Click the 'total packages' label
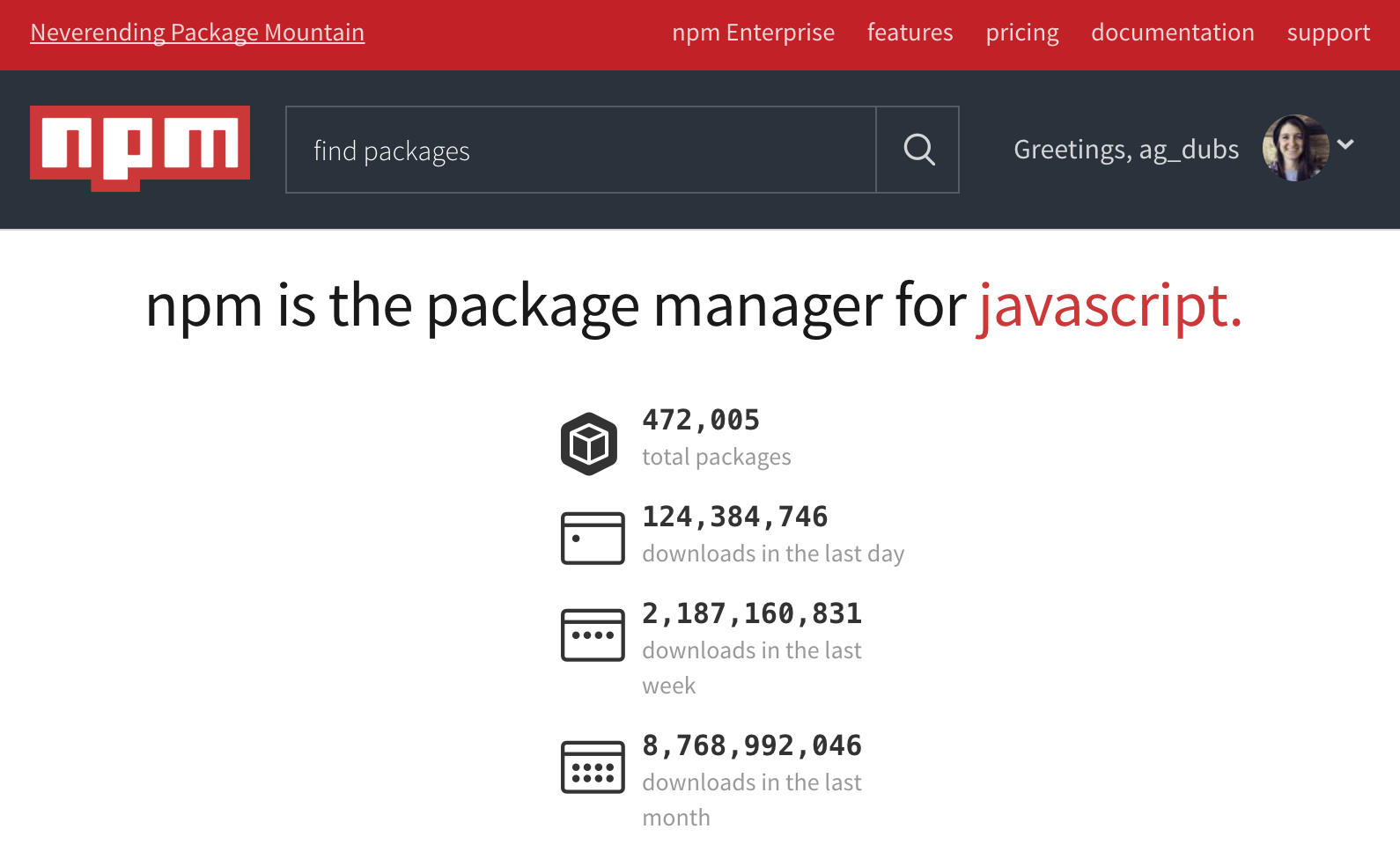 717,457
